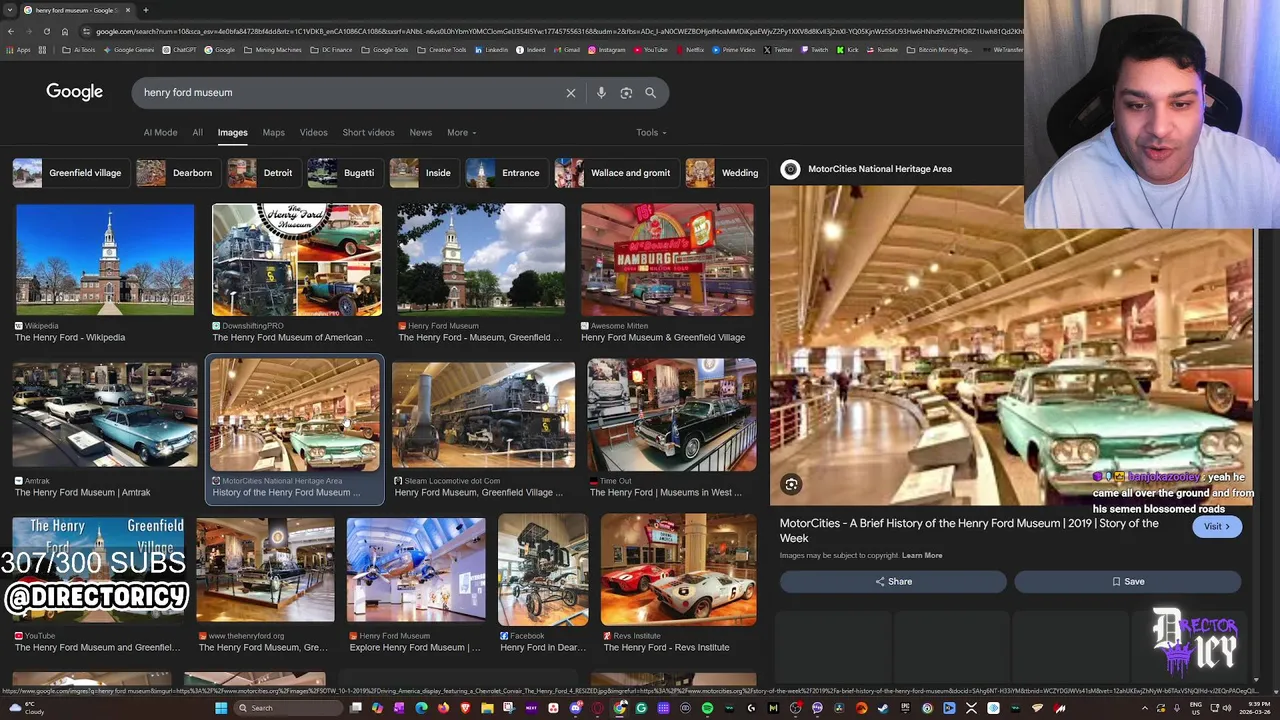Open the Creative Tools bookmark folder
Screen dimensions: 1280x720
[x=442, y=50]
